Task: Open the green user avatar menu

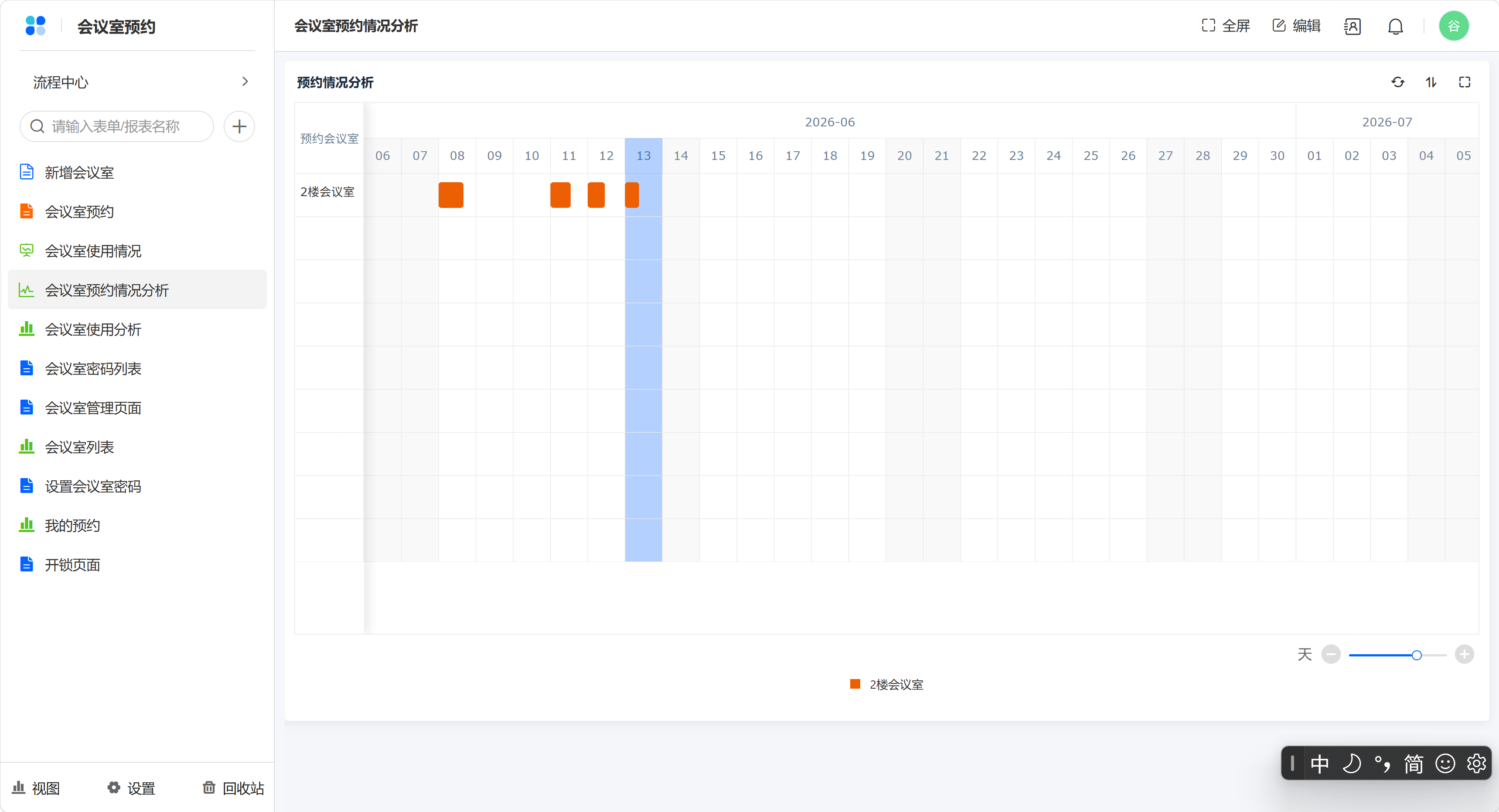Action: 1454,26
